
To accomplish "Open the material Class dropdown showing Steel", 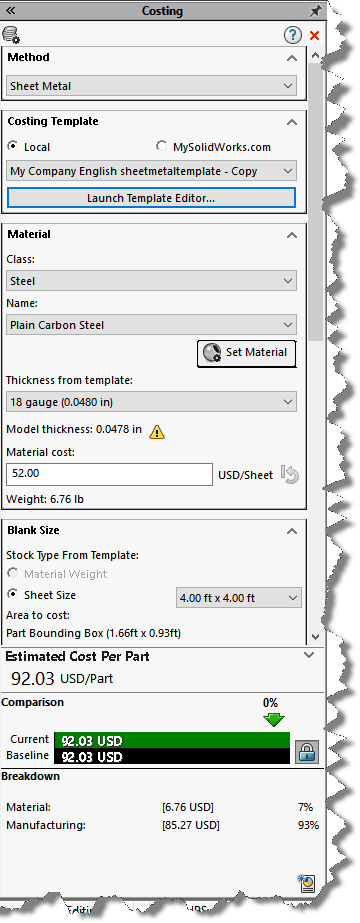I will tap(152, 281).
